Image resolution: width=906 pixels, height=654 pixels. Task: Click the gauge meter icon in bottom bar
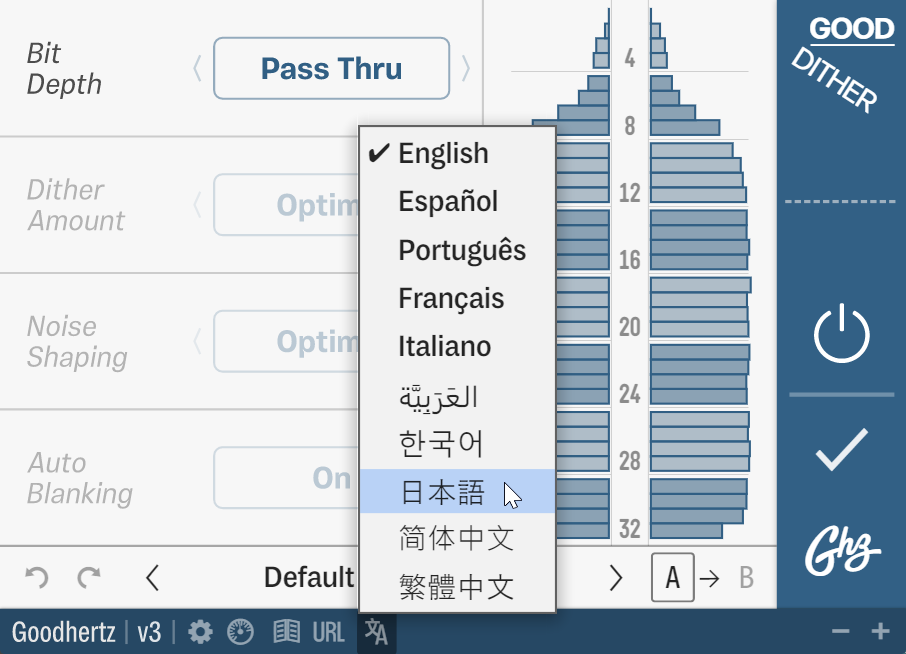(x=240, y=632)
